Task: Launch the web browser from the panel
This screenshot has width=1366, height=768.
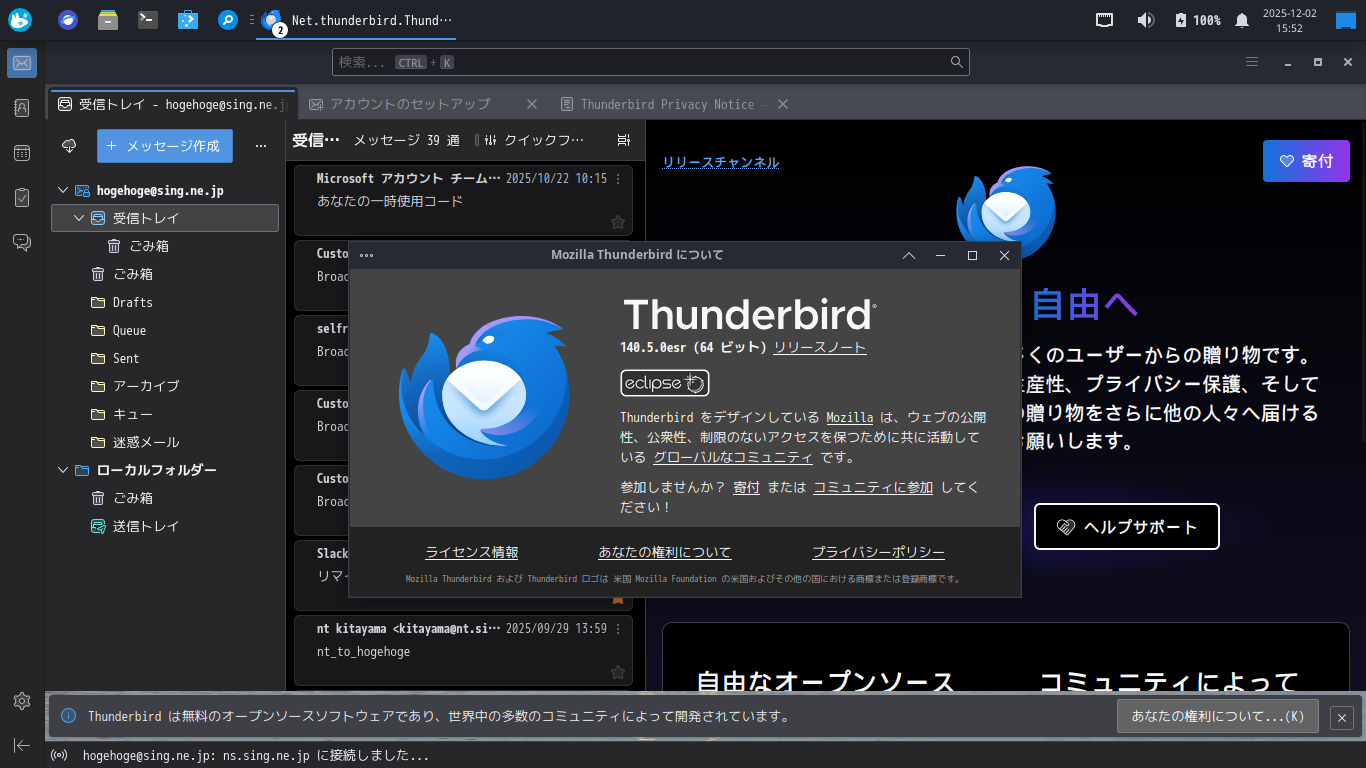Action: 67,20
